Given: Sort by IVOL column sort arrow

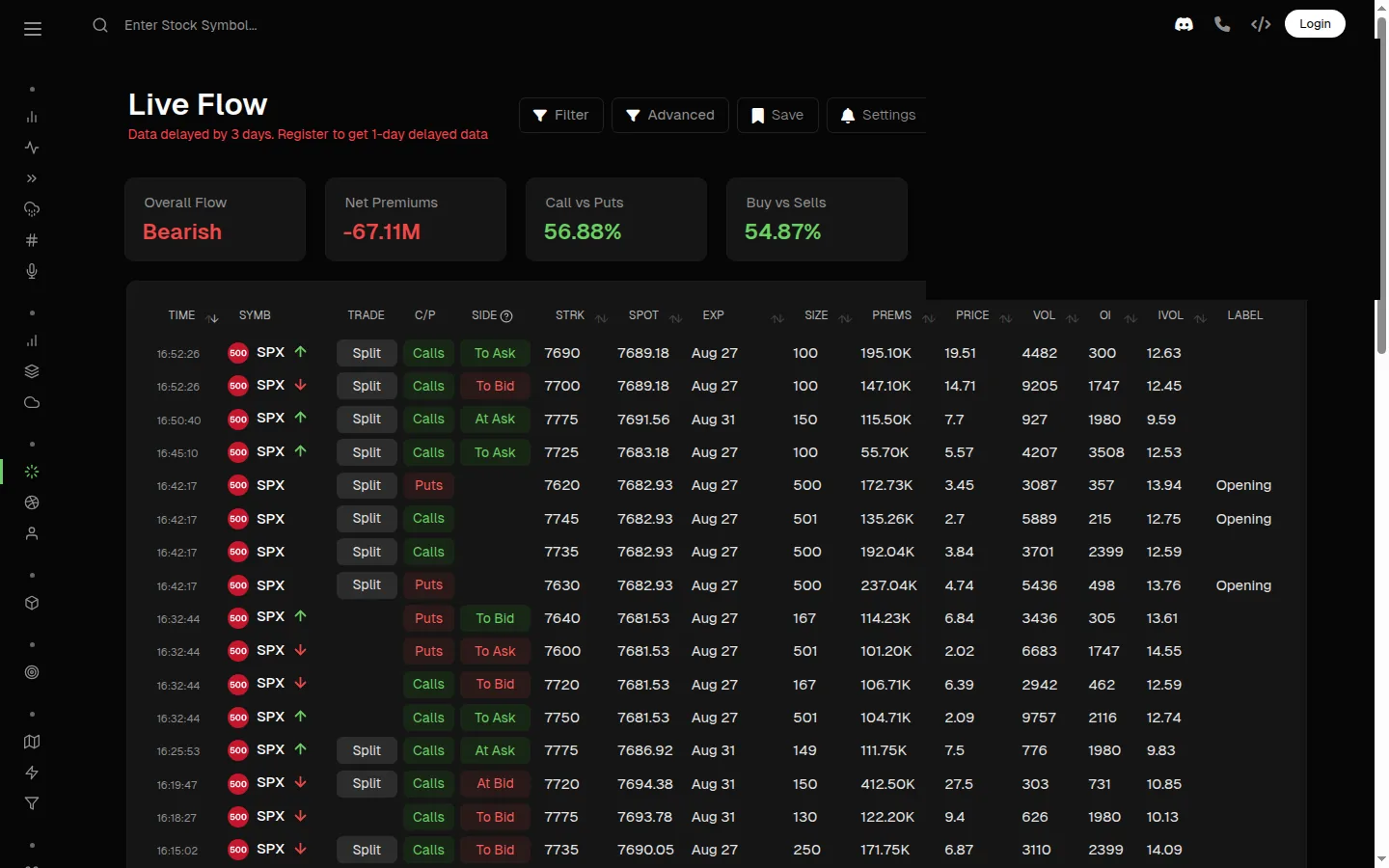Looking at the screenshot, I should (1200, 318).
